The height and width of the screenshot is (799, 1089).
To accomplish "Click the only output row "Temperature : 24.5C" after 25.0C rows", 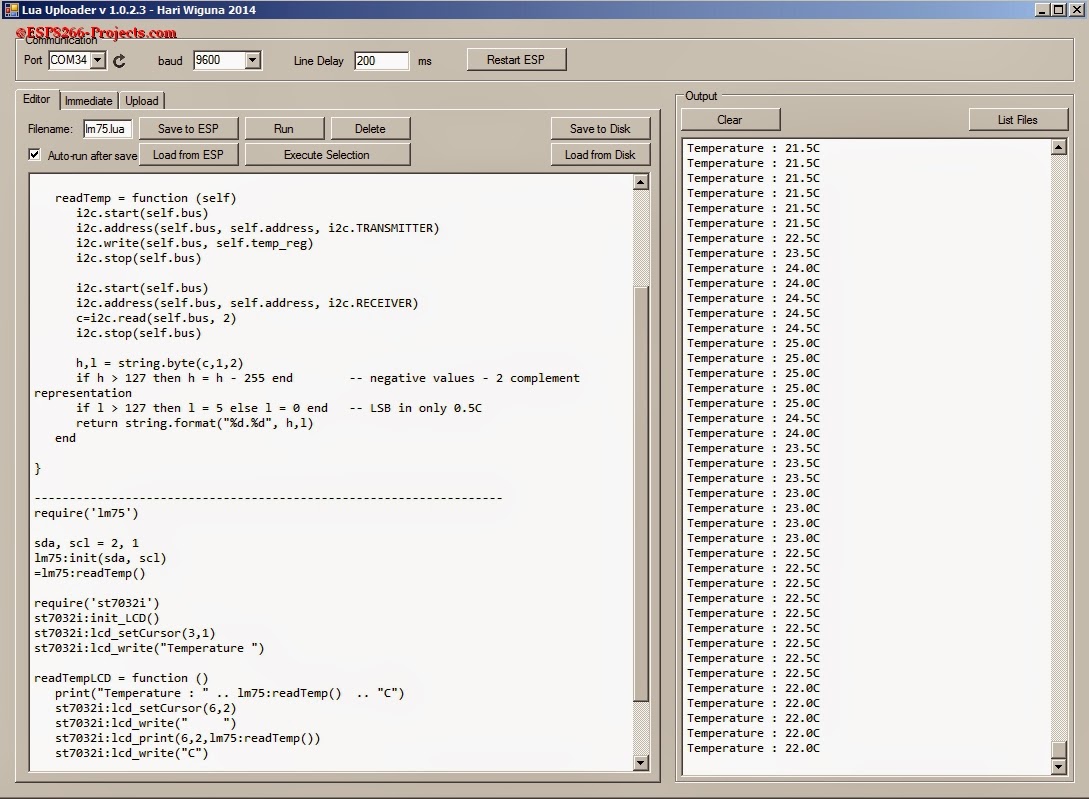I will click(x=753, y=418).
